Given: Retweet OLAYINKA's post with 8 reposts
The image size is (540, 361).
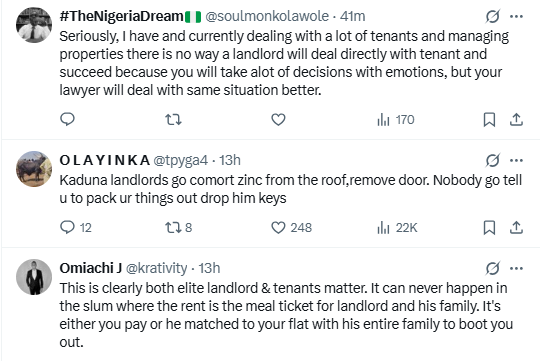Looking at the screenshot, I should (178, 227).
